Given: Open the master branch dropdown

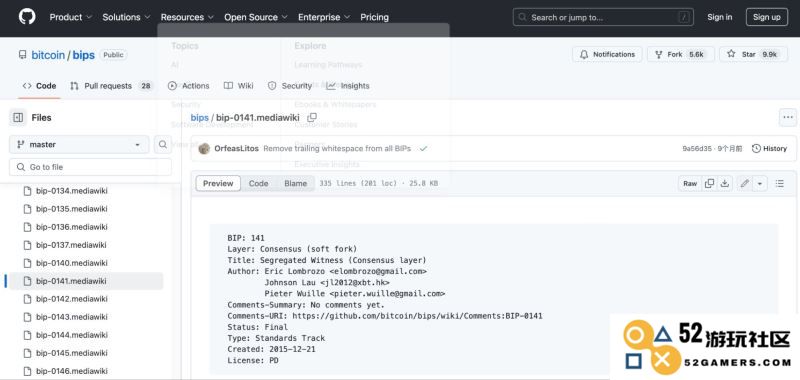Looking at the screenshot, I should click(79, 144).
